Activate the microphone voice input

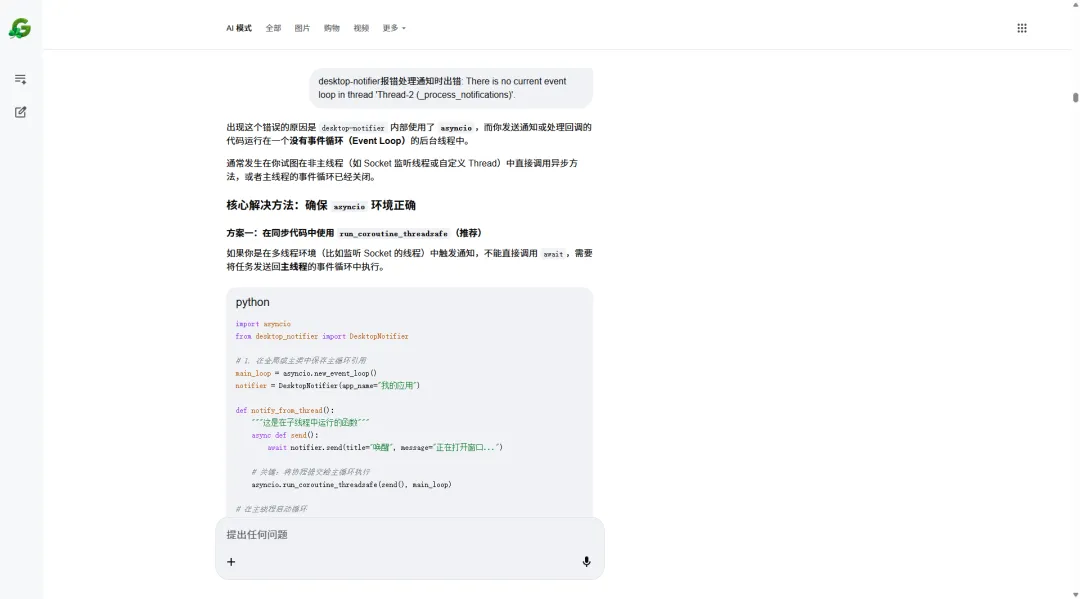pos(586,562)
